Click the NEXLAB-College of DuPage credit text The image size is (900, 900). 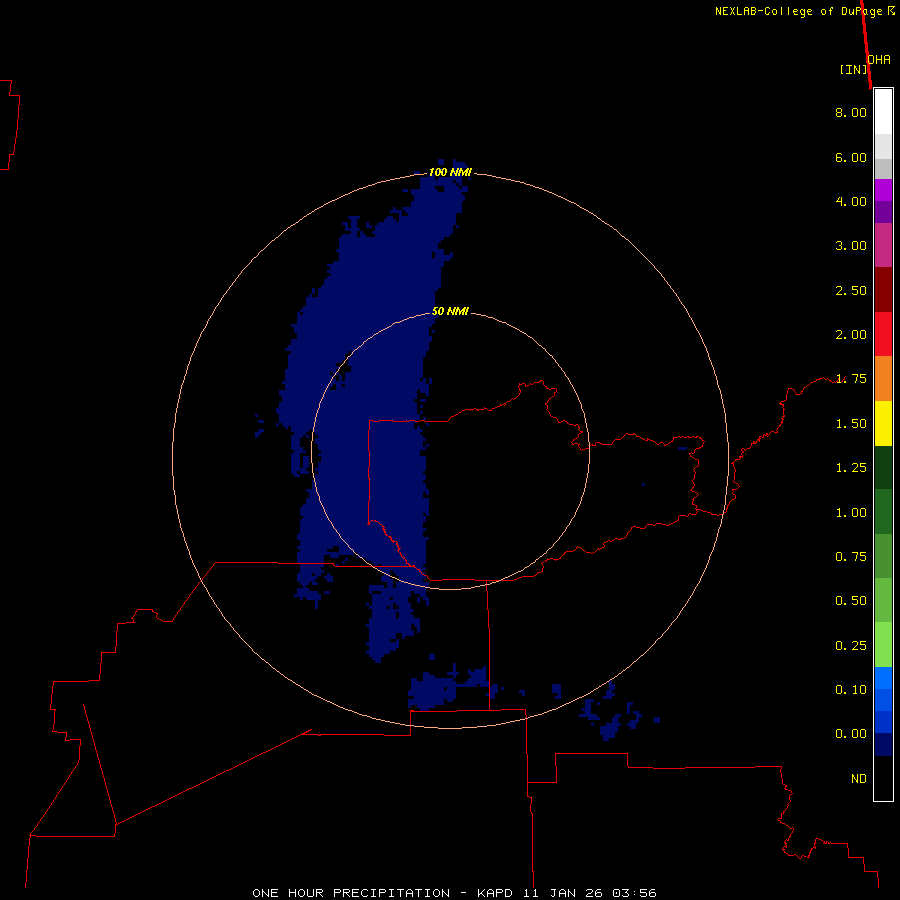click(x=804, y=11)
